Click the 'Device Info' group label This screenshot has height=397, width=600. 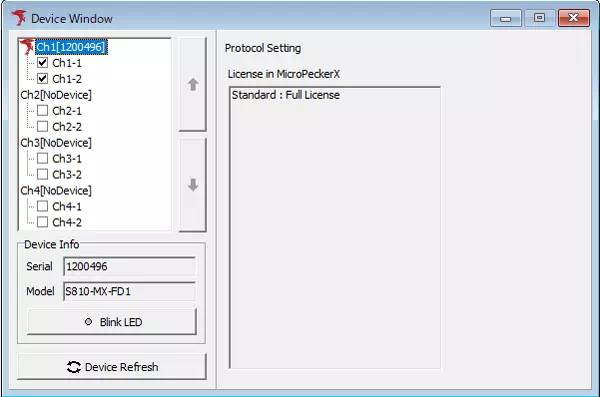click(x=52, y=245)
